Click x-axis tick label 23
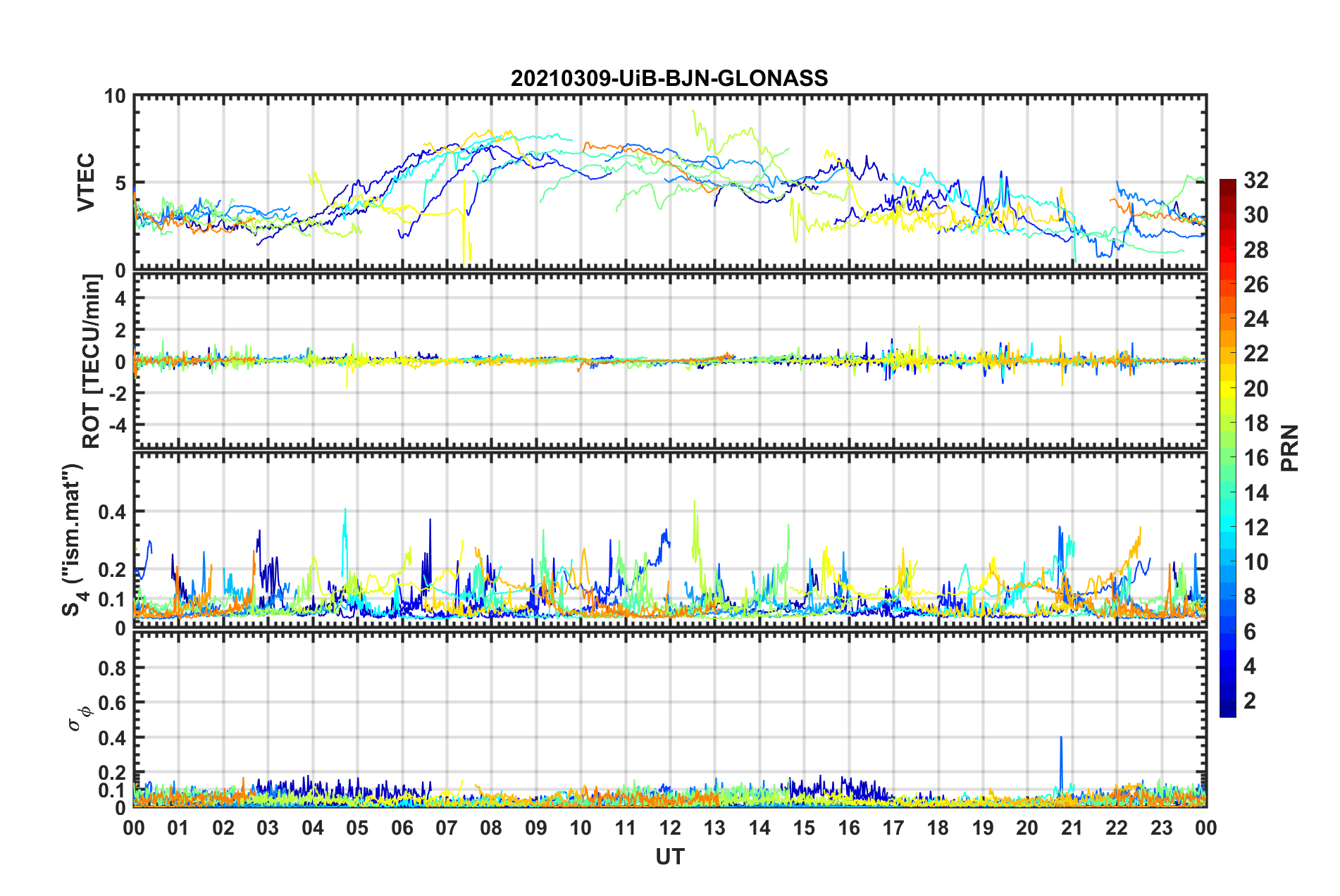Viewport: 1340px width, 896px height. (x=1161, y=828)
